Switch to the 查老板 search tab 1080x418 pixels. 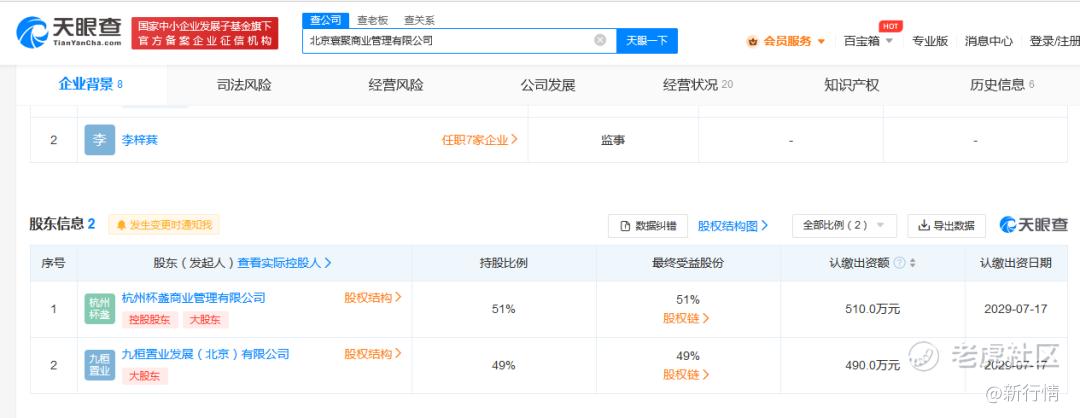373,21
